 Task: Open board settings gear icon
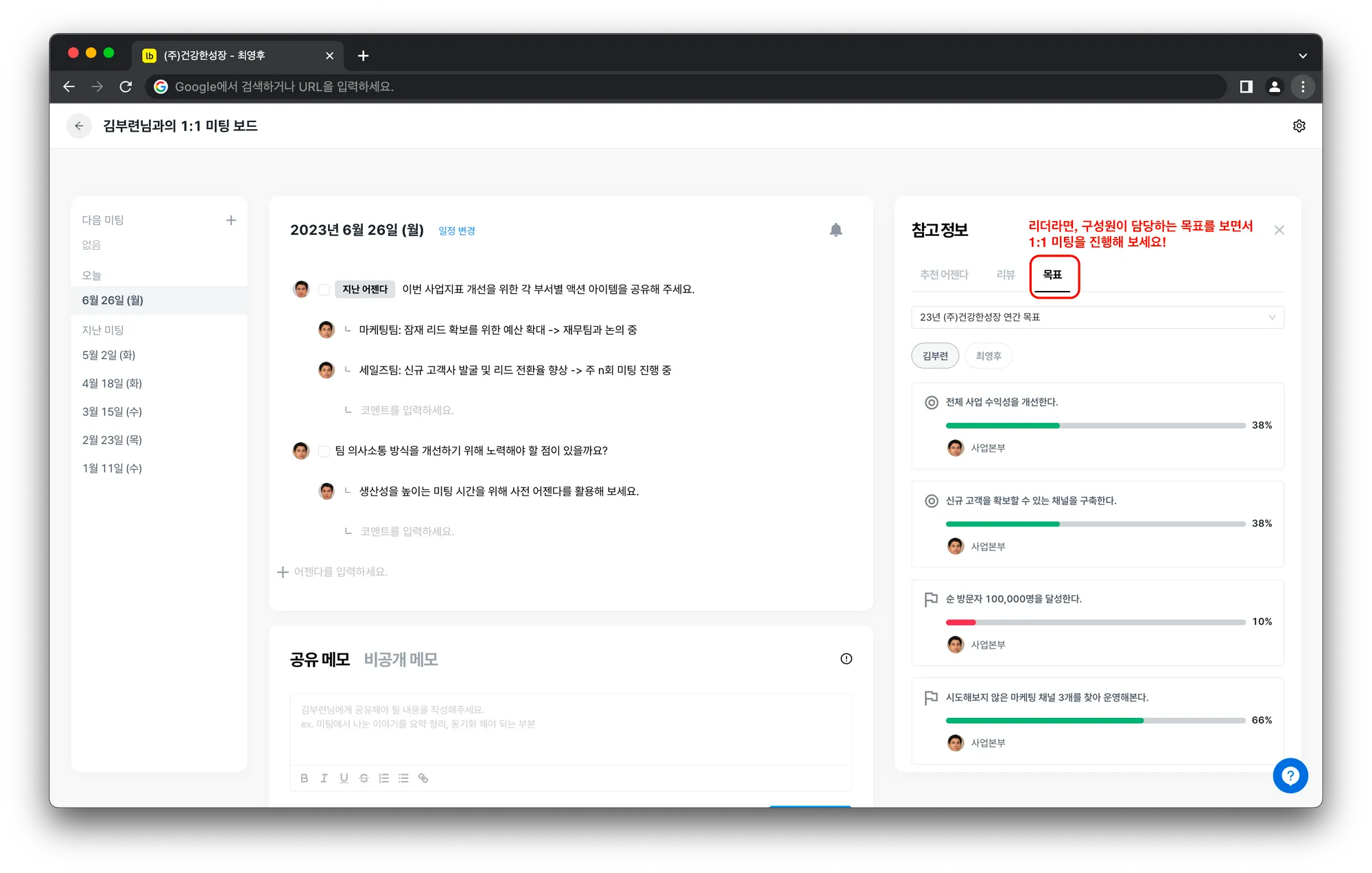pos(1299,126)
